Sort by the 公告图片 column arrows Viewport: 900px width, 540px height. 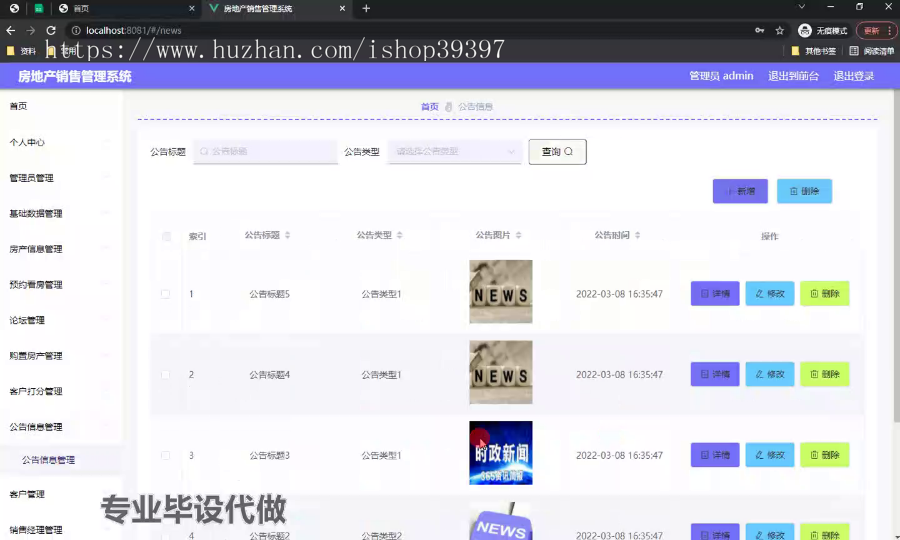518,235
